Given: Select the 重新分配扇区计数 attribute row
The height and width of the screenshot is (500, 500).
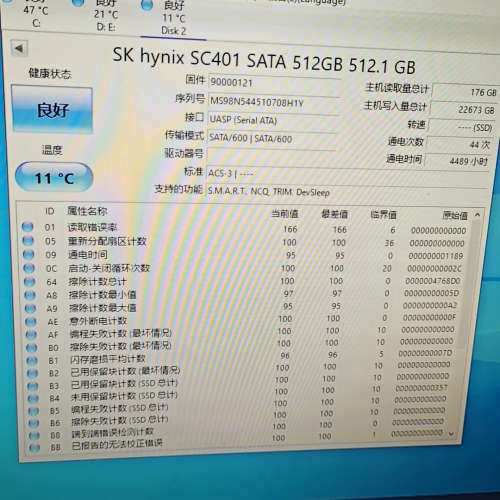Looking at the screenshot, I should [x=245, y=242].
